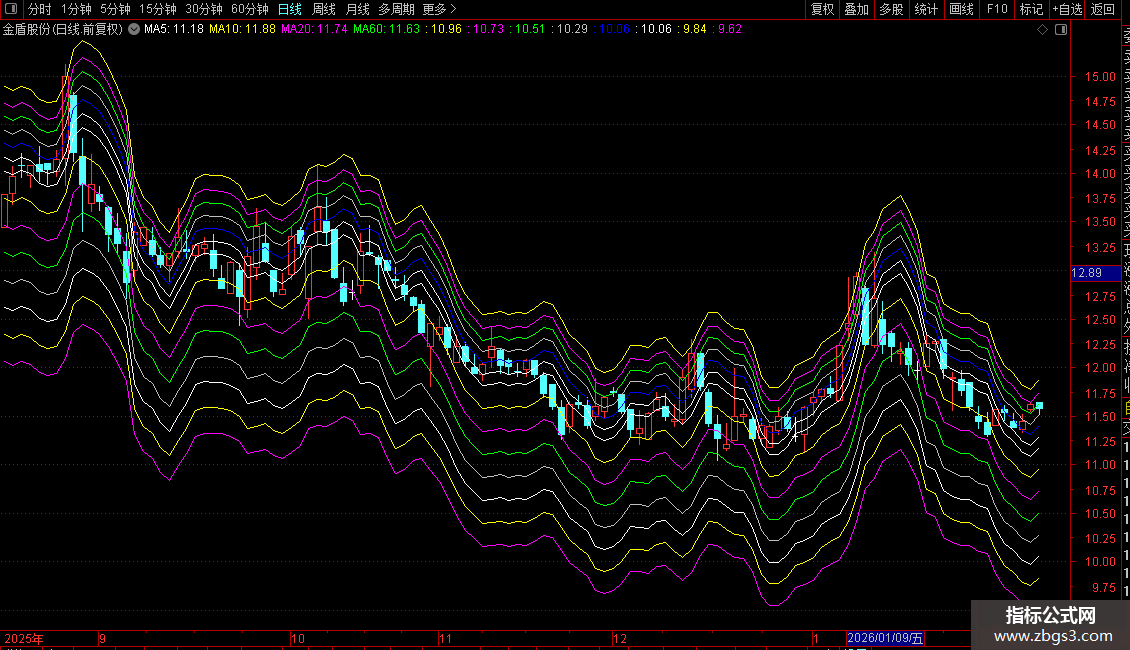Click the 复权 adjustment button
This screenshot has width=1130, height=650.
[x=822, y=10]
